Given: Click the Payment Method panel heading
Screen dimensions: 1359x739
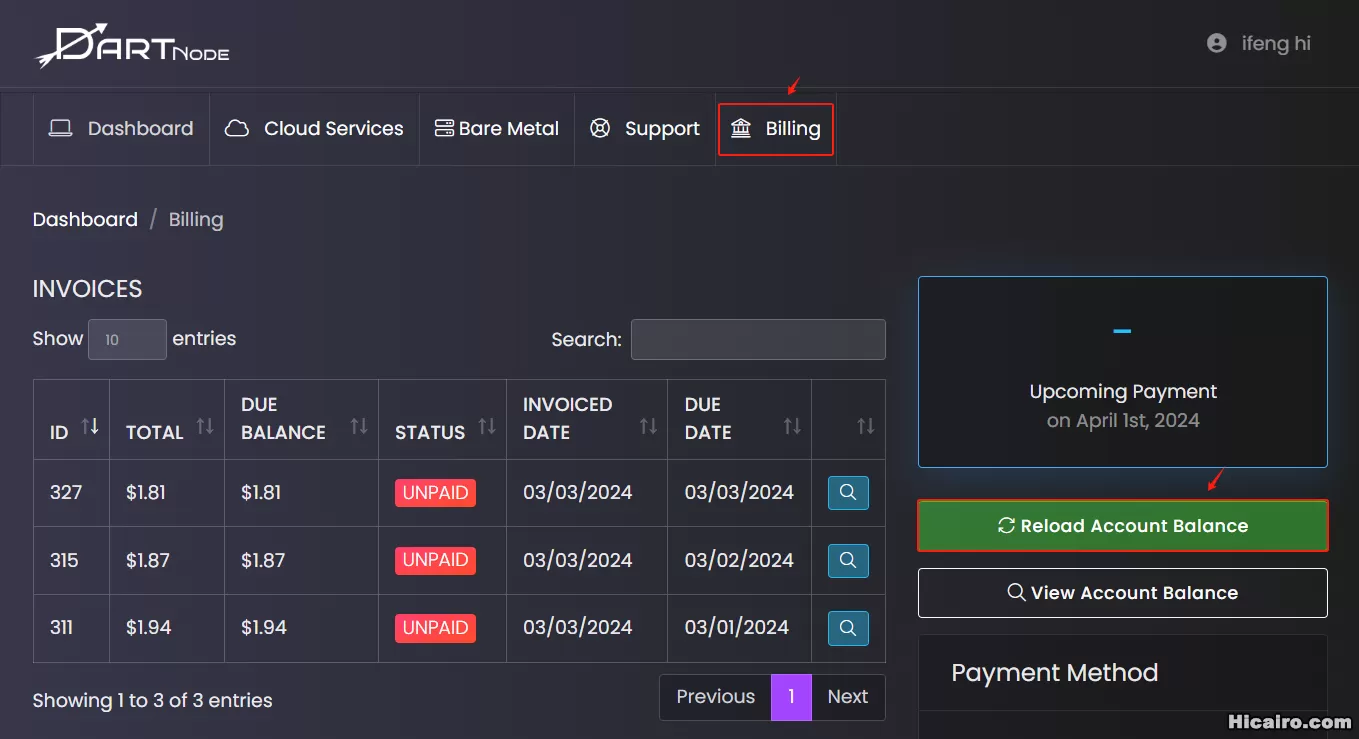Looking at the screenshot, I should coord(1054,673).
